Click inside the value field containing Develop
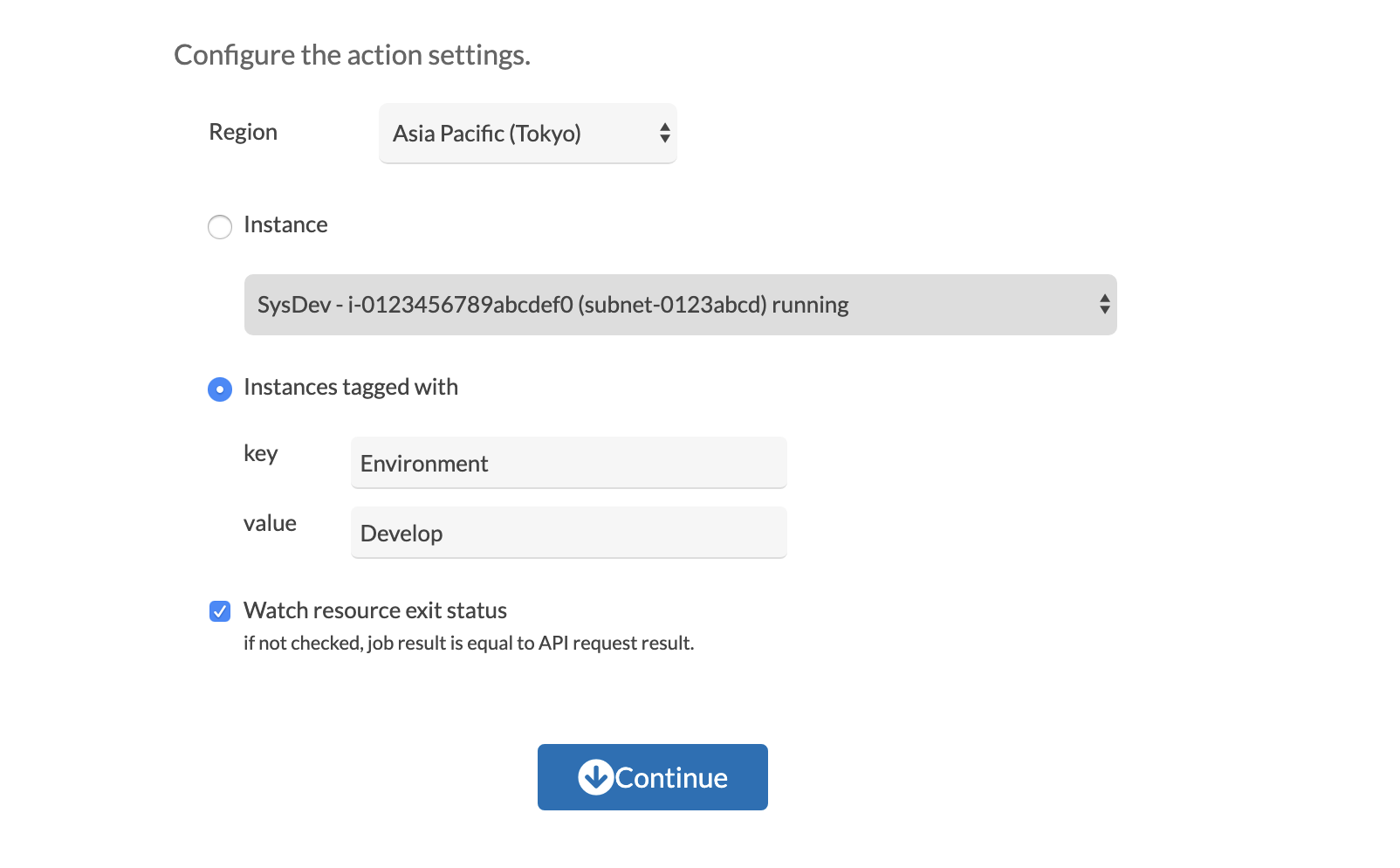Viewport: 1400px width, 868px height. [x=567, y=532]
